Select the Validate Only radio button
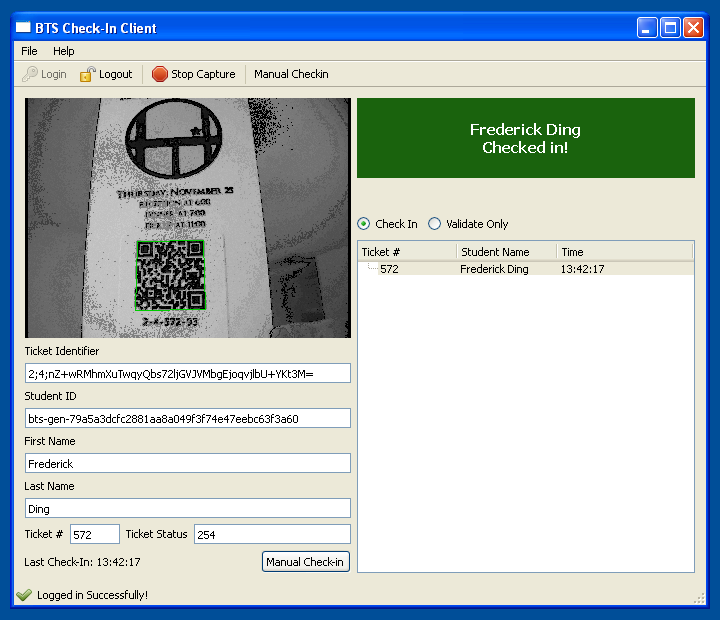Viewport: 720px width, 620px height. (434, 224)
